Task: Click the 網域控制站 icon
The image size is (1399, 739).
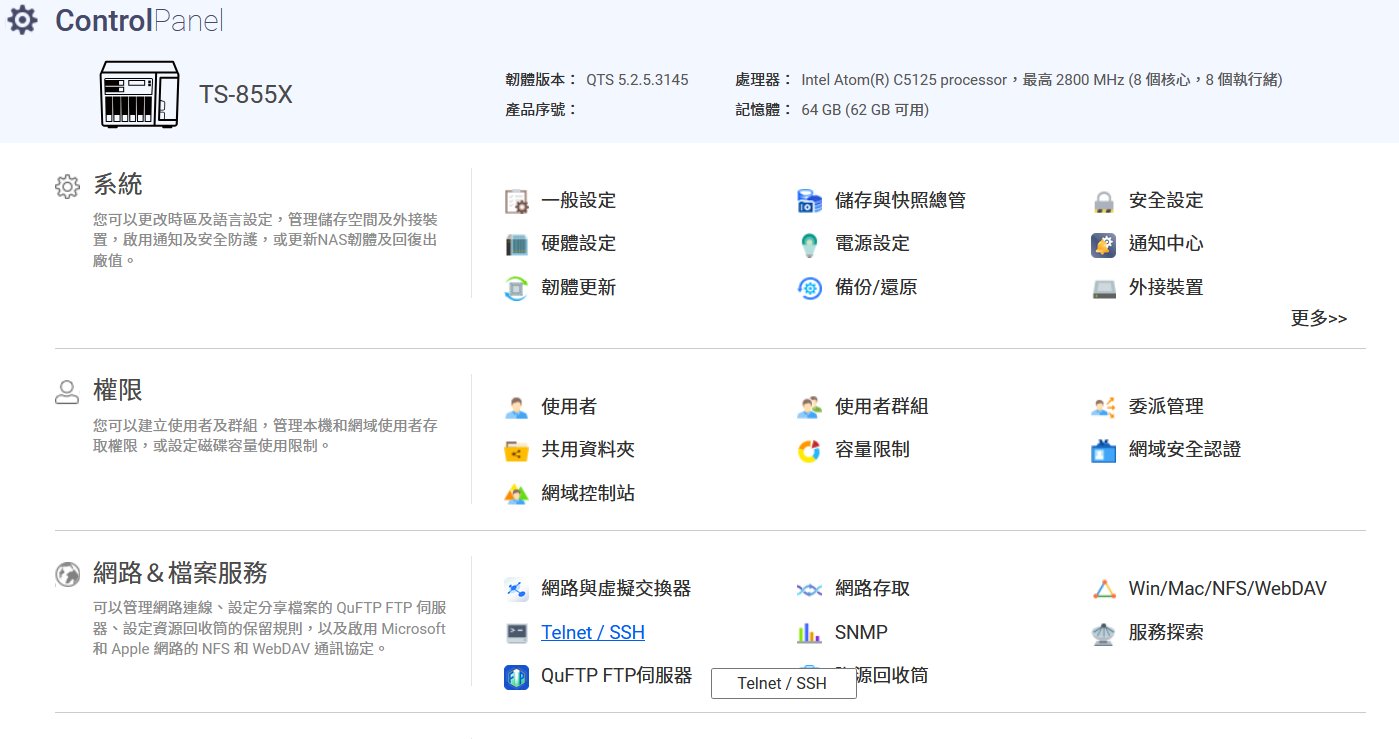Action: coord(516,494)
